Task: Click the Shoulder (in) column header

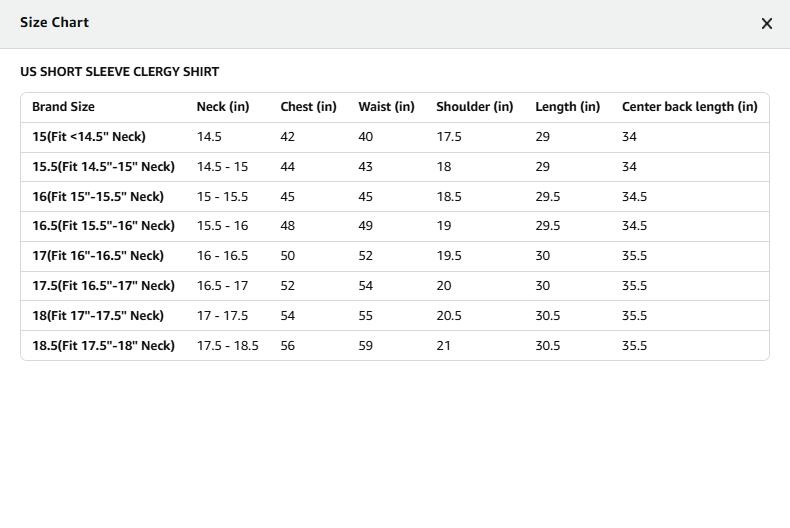Action: 474,107
